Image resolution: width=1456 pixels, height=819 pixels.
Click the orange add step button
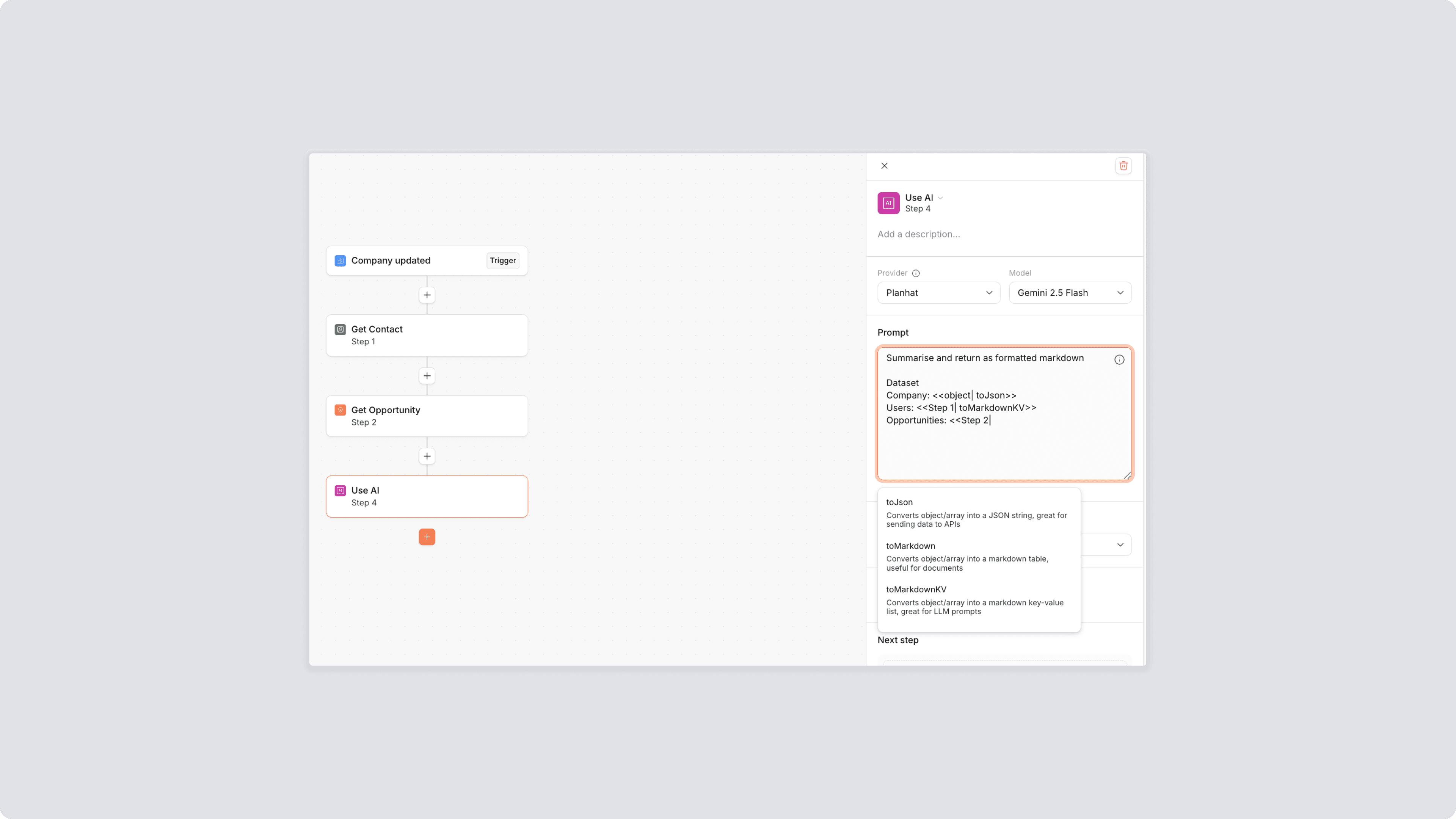[x=427, y=537]
